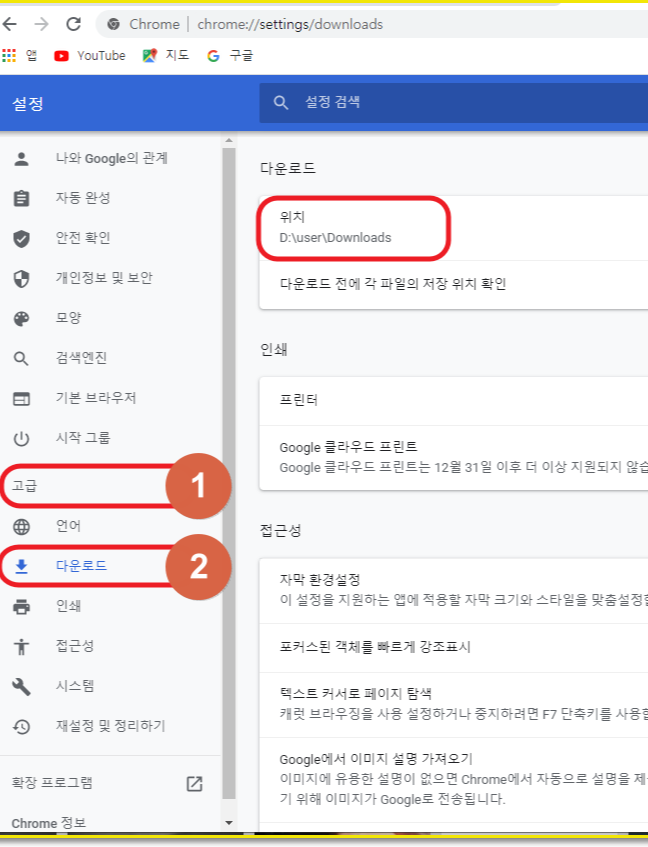Image resolution: width=648 pixels, height=847 pixels.
Task: Click the browser back arrow
Action: point(9,24)
